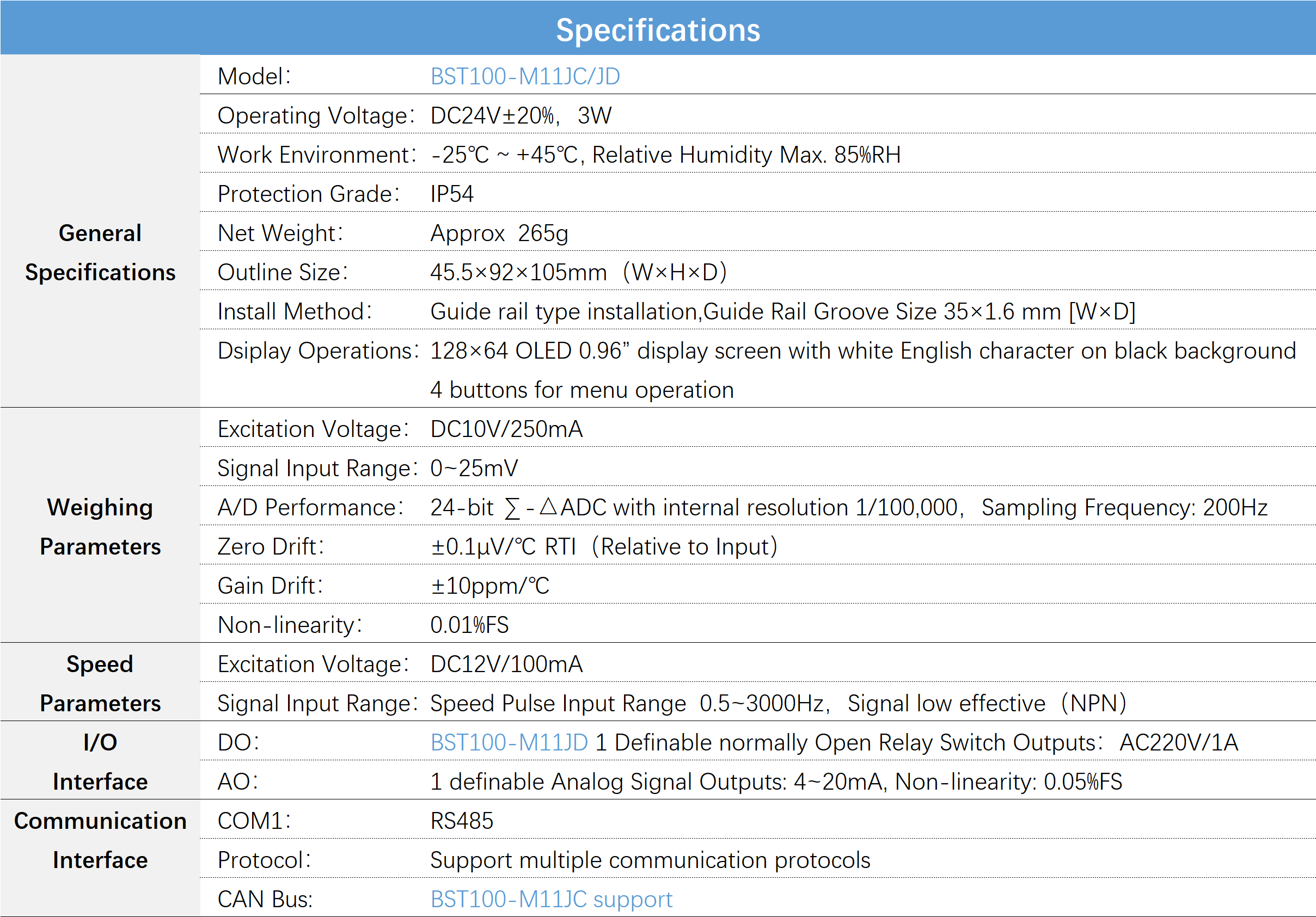The width and height of the screenshot is (1316, 917).
Task: Click the DC12V/100mA value
Action: pyautogui.click(x=506, y=664)
